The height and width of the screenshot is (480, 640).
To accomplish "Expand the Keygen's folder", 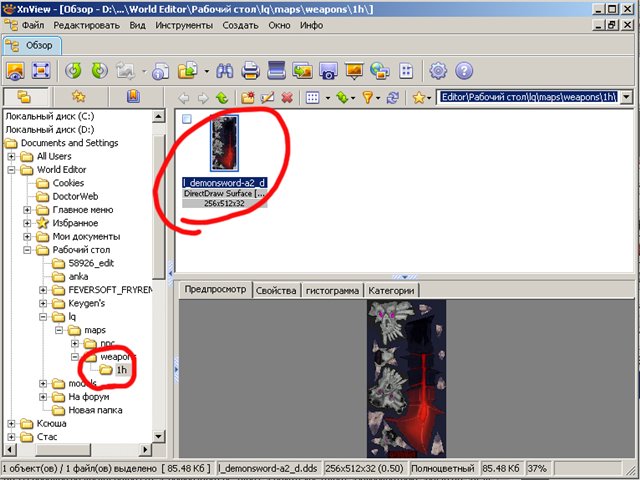I will [x=43, y=304].
